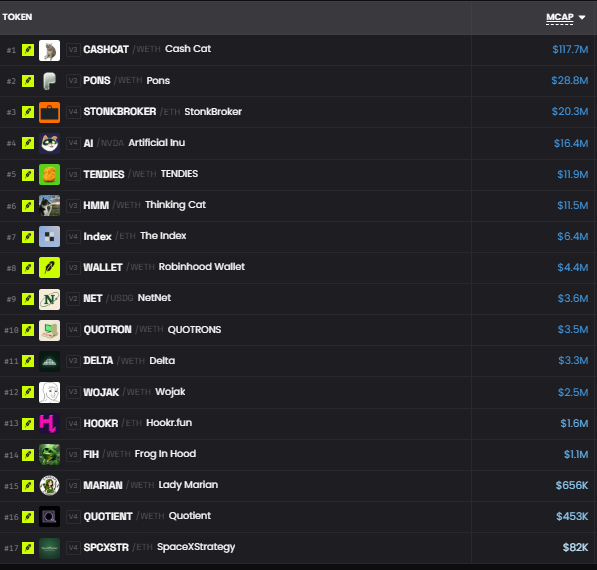Click the feather badge on TENDIES row

pos(28,174)
